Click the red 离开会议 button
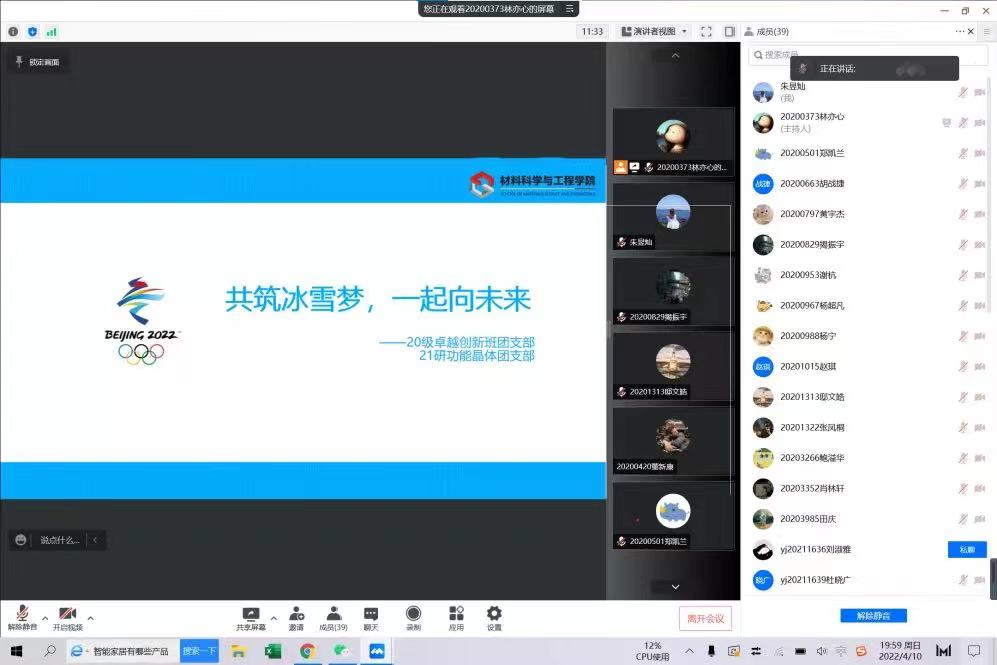The height and width of the screenshot is (665, 997). (705, 618)
